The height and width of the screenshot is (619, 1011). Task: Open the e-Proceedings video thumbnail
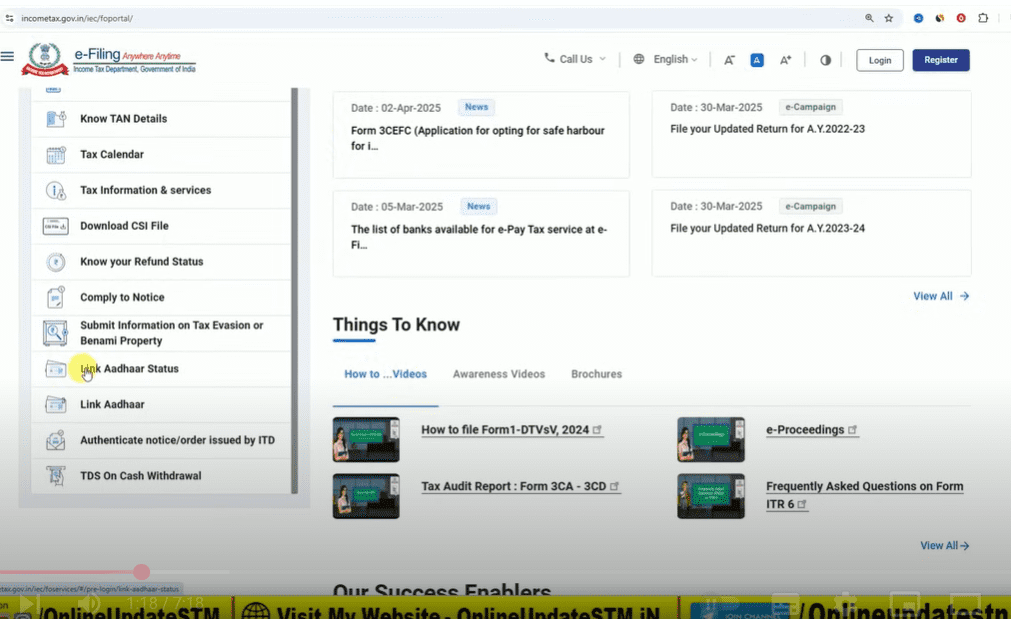coord(711,440)
